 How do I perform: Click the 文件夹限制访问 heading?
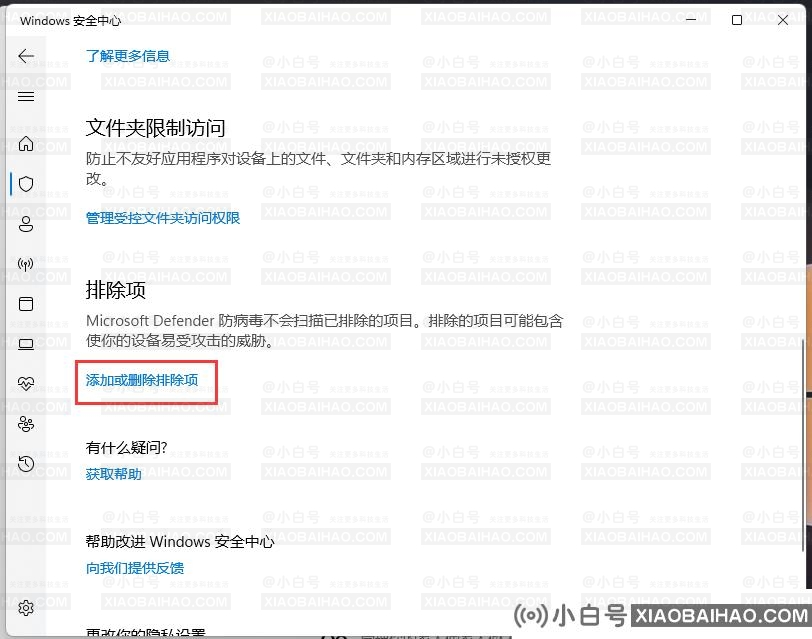[156, 128]
